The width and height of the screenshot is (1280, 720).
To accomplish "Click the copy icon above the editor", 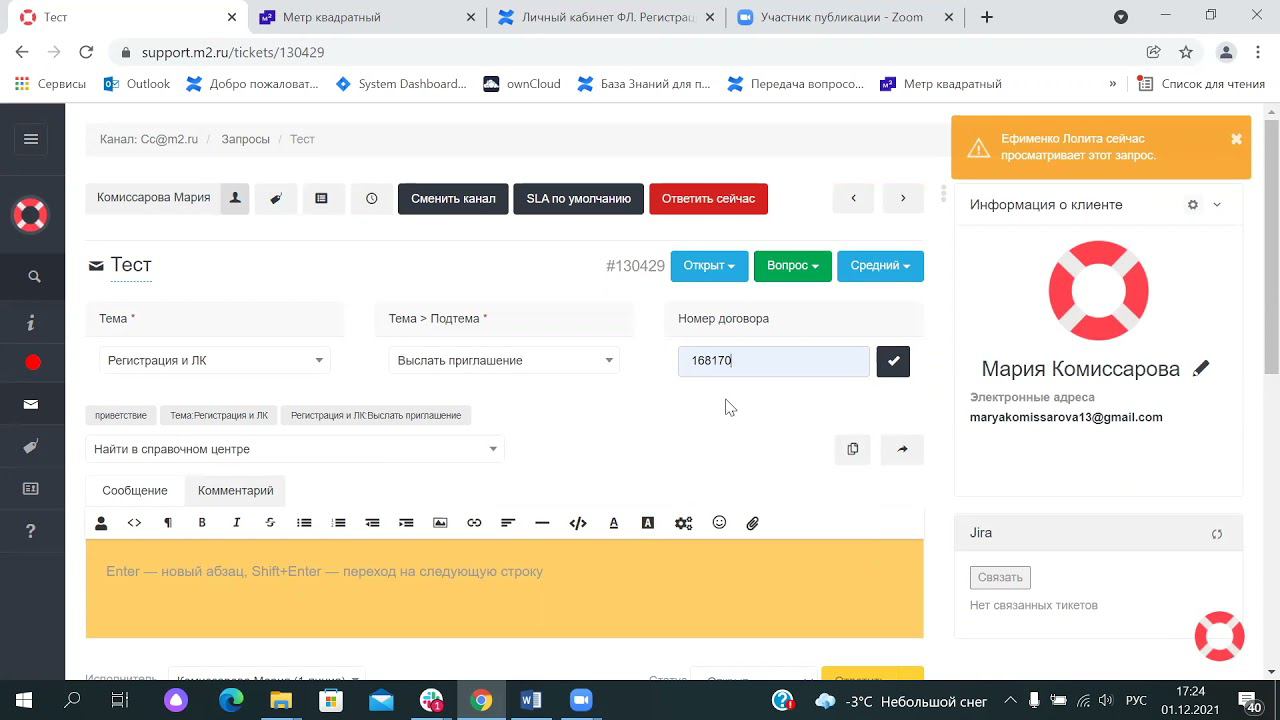I will pos(853,449).
